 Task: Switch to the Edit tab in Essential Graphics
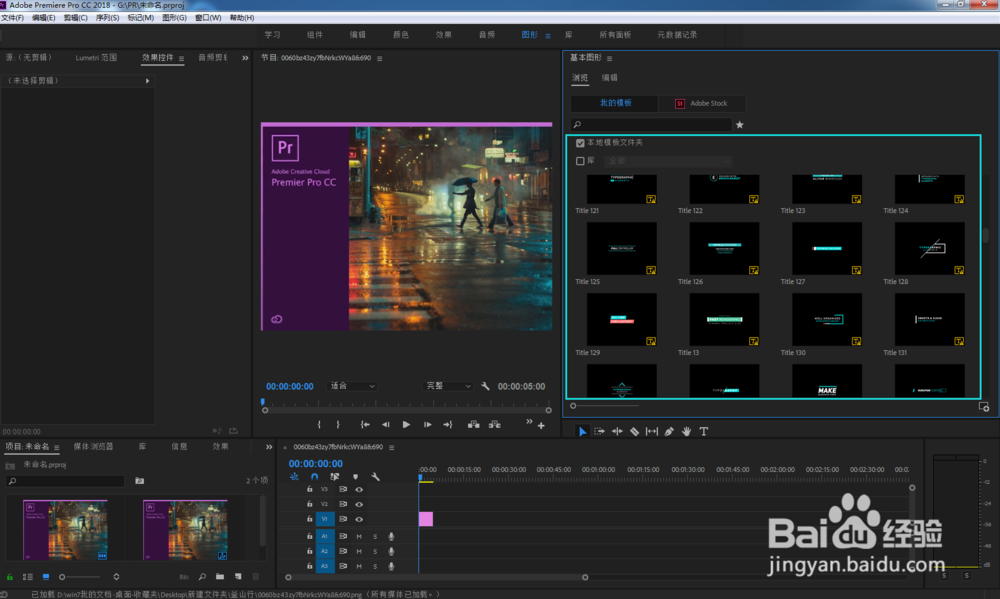pyautogui.click(x=610, y=78)
